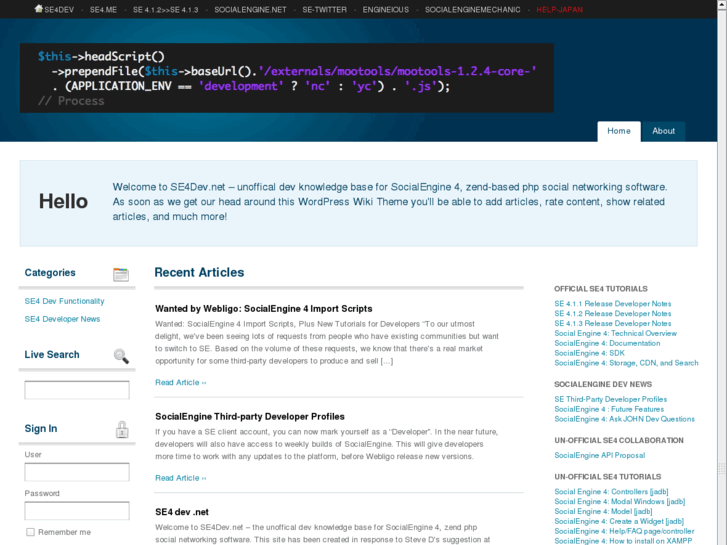The height and width of the screenshot is (545, 727).
Task: Open Ask JOHN Dev Questions link
Action: [x=625, y=419]
